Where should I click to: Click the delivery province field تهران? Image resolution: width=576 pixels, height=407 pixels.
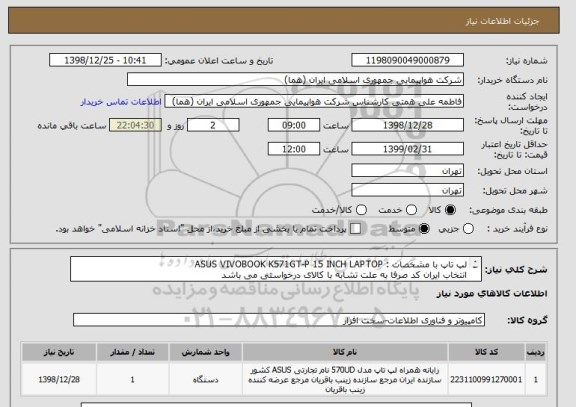pos(407,170)
